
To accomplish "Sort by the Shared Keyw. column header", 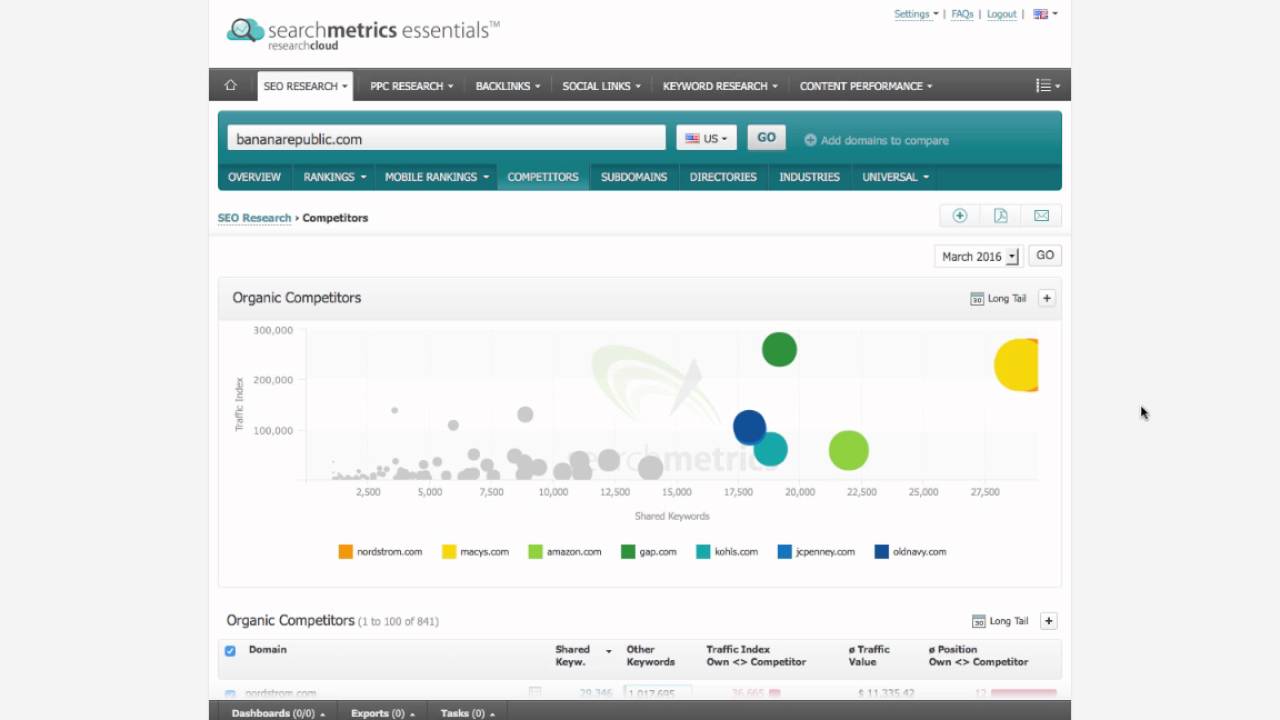I will pyautogui.click(x=573, y=656).
